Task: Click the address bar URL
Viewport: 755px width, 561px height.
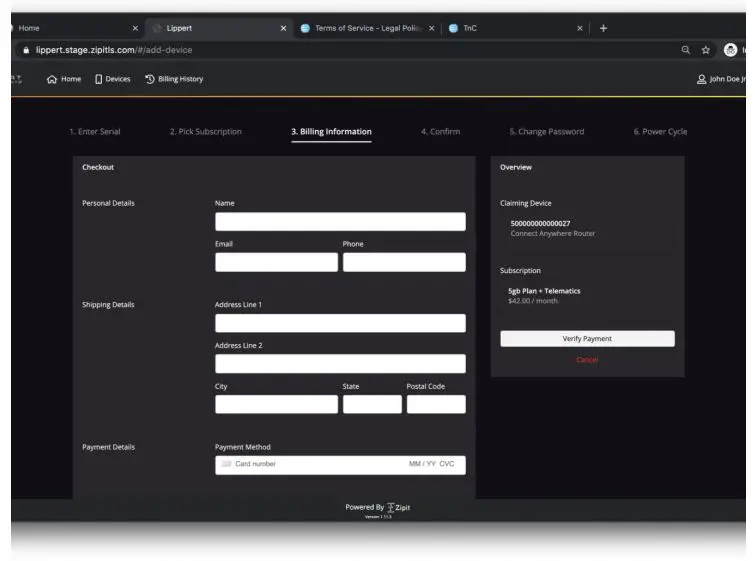Action: pos(114,50)
